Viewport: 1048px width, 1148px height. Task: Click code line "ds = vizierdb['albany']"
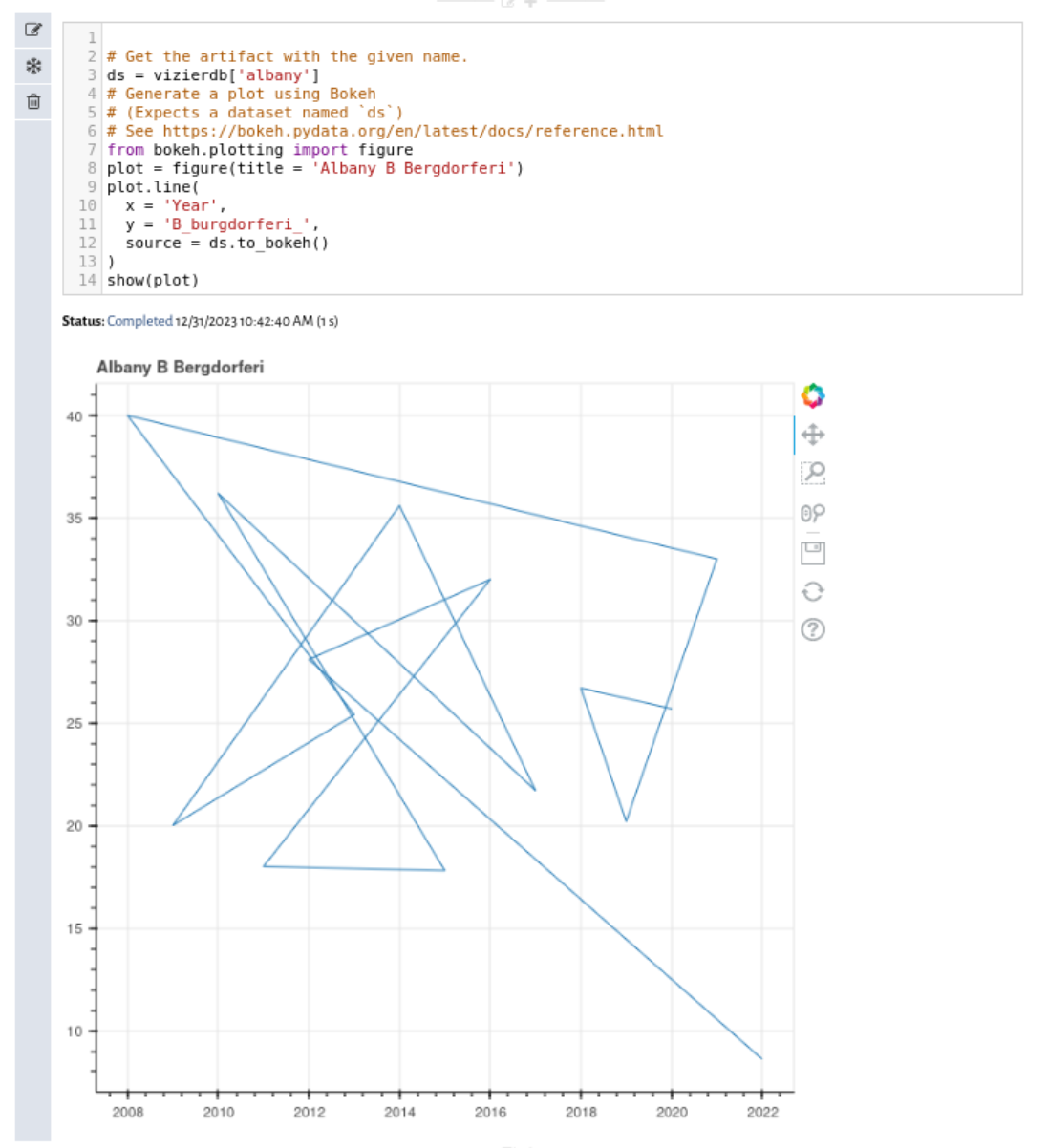[213, 74]
